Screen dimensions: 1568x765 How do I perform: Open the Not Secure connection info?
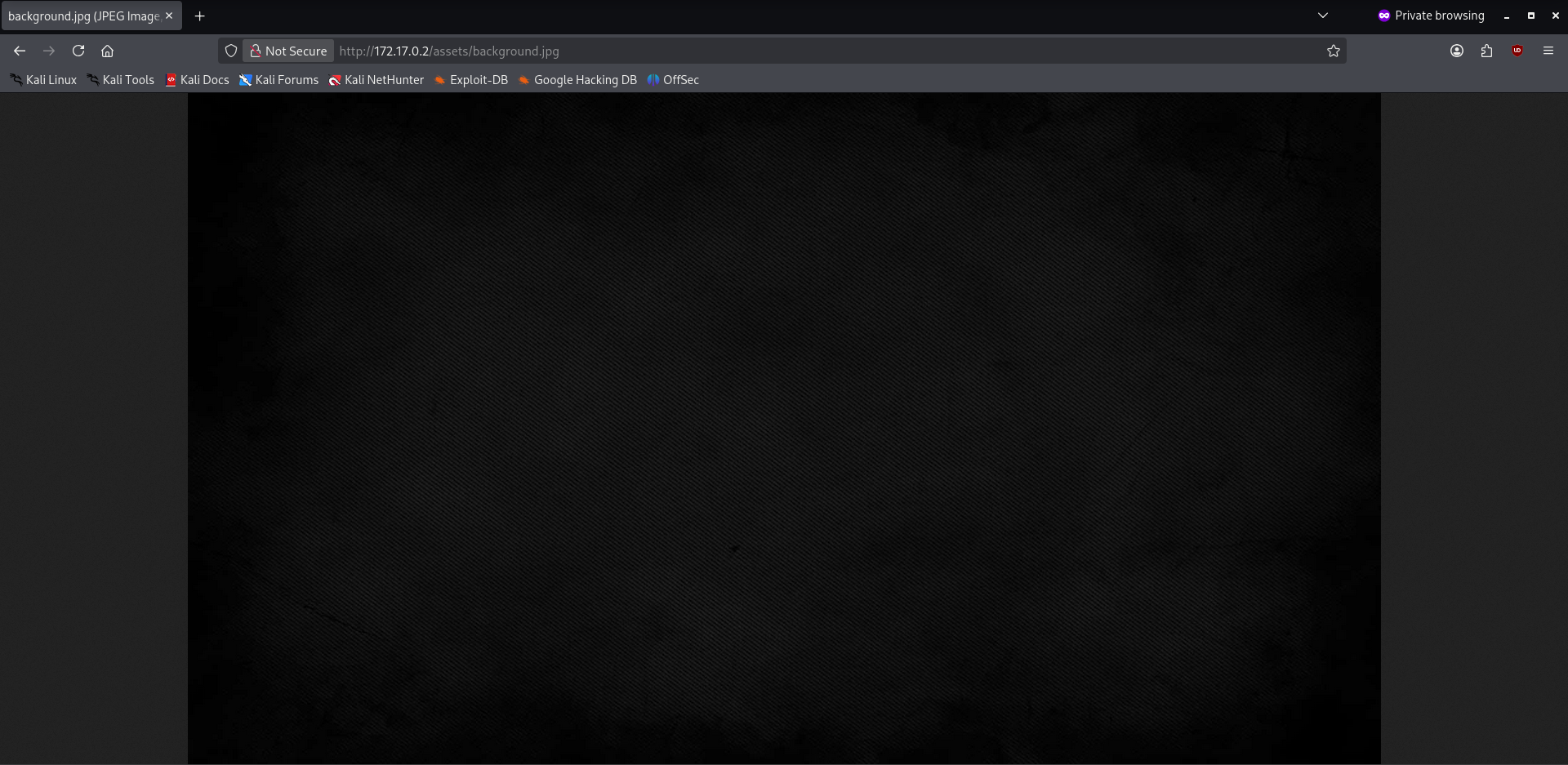pos(288,51)
